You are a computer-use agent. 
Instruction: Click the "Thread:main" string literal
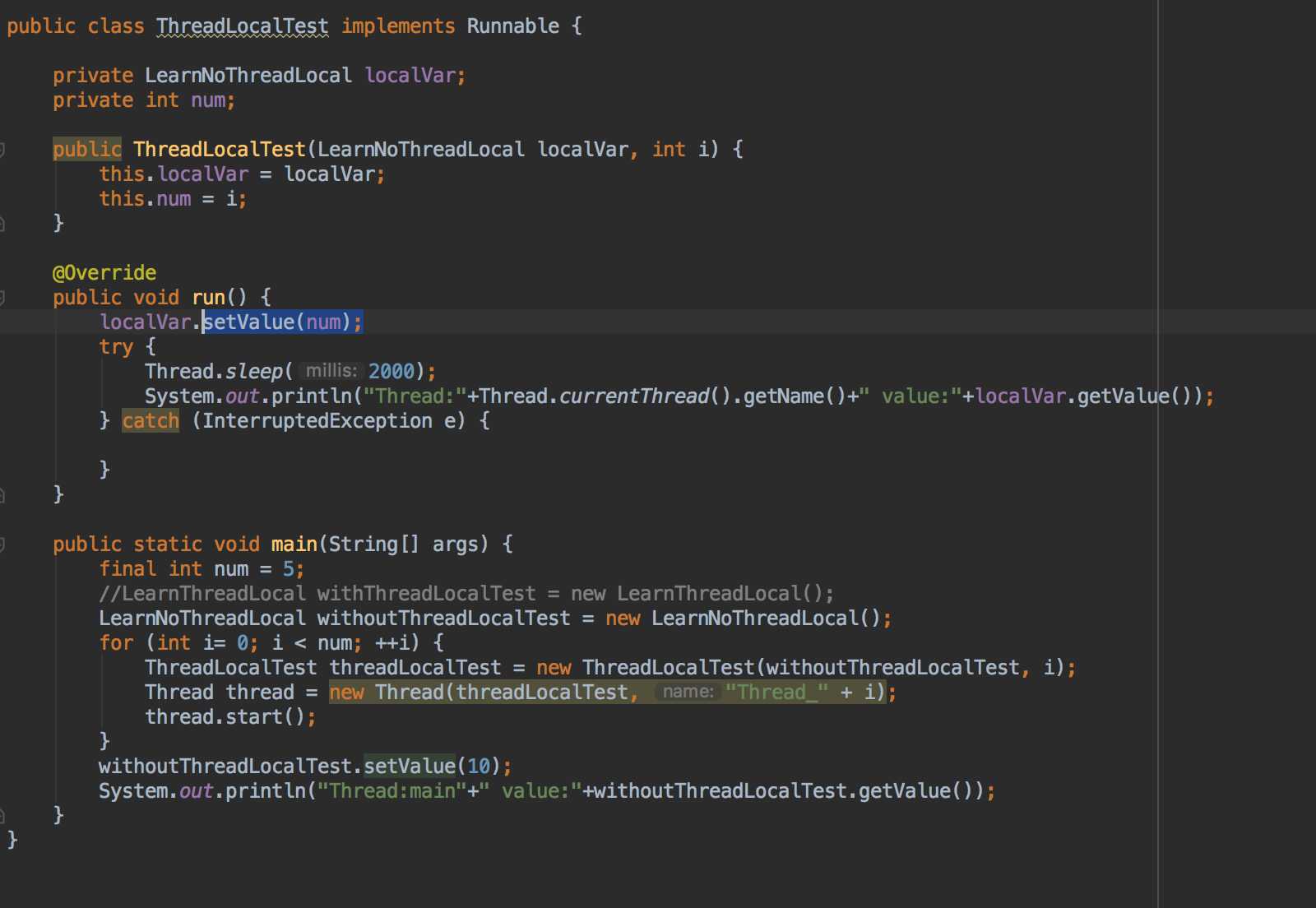(392, 791)
